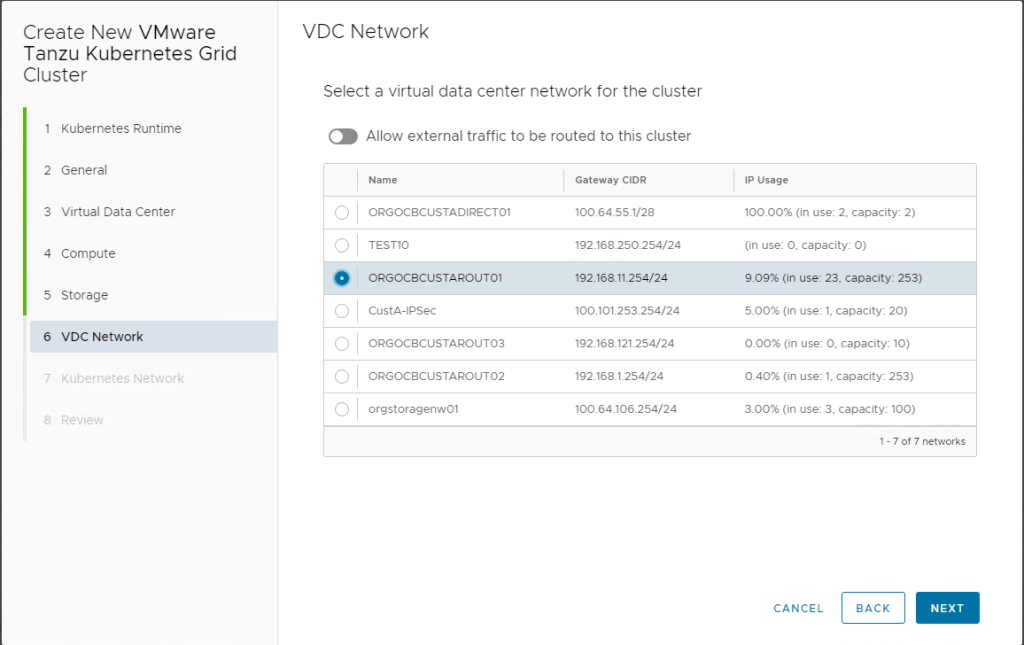Select the ORGOCBCUSTADIRECT01 network radio button

click(x=342, y=213)
